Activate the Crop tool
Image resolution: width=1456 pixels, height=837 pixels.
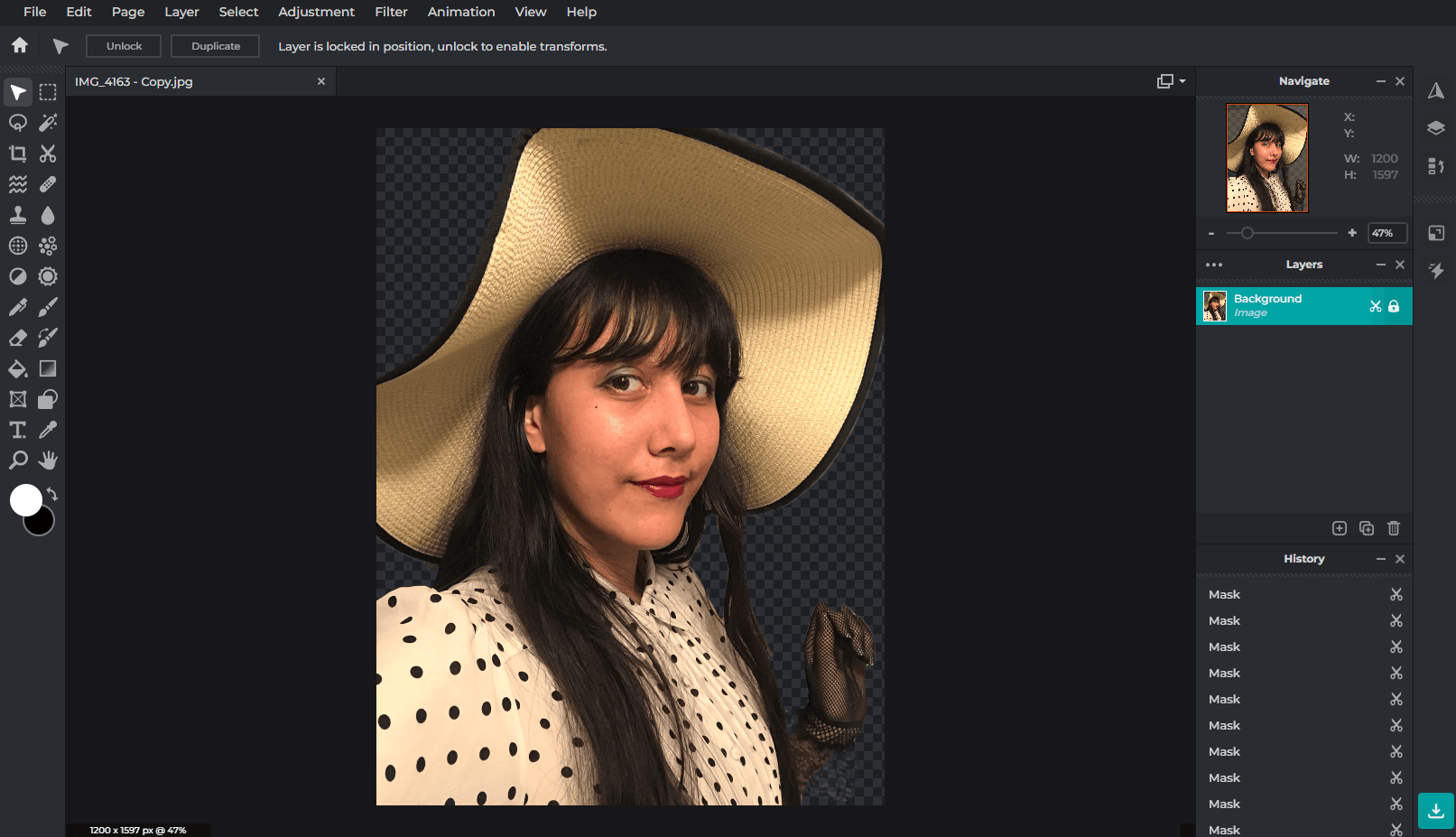point(17,153)
